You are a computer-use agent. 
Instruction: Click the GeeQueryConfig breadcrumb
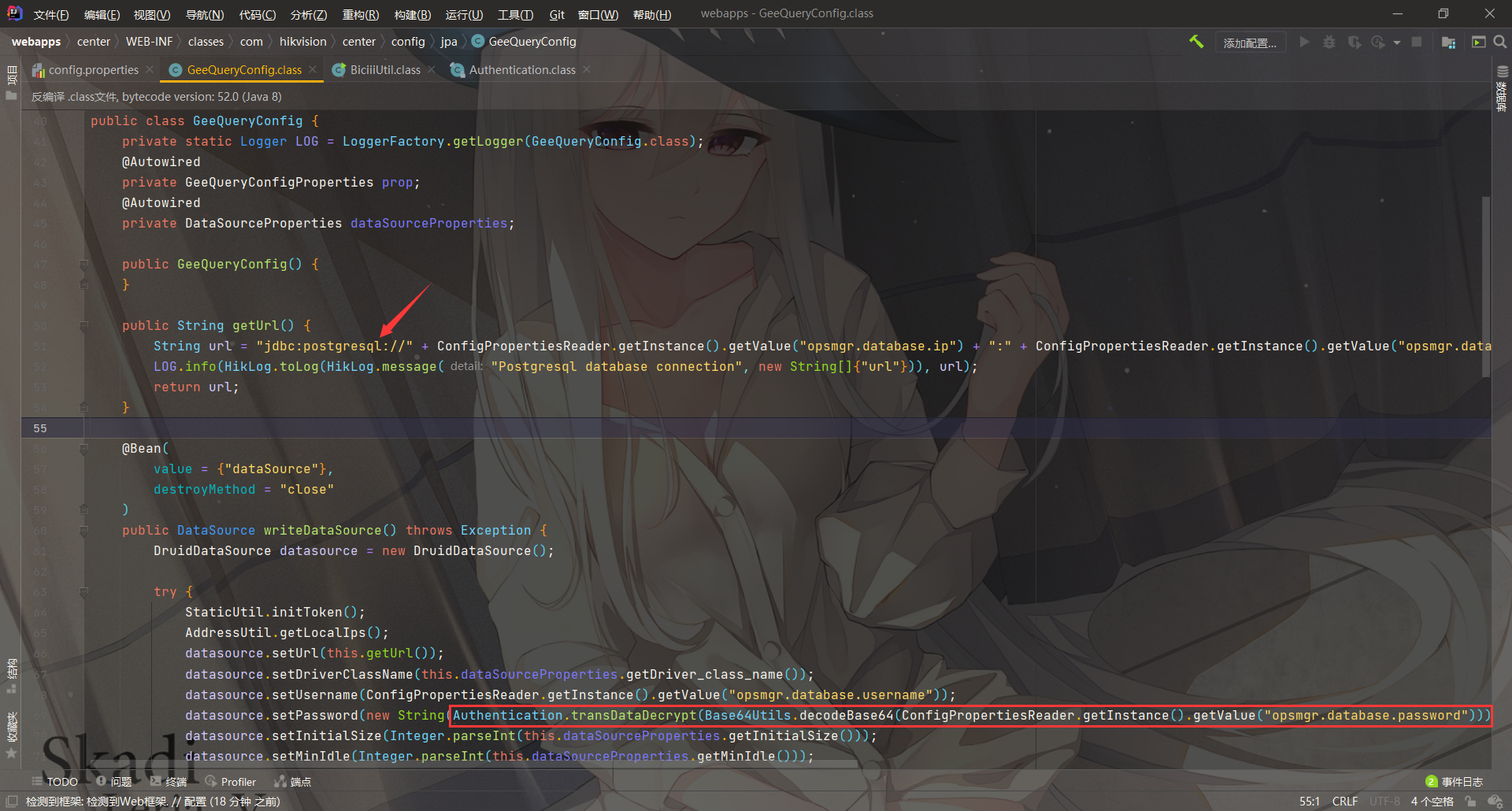pos(524,42)
